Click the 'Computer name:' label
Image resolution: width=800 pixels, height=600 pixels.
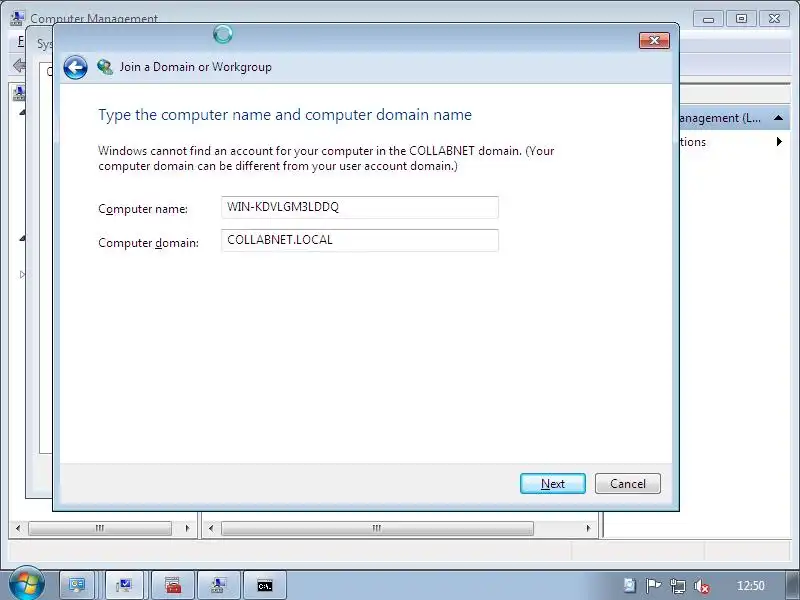(143, 209)
